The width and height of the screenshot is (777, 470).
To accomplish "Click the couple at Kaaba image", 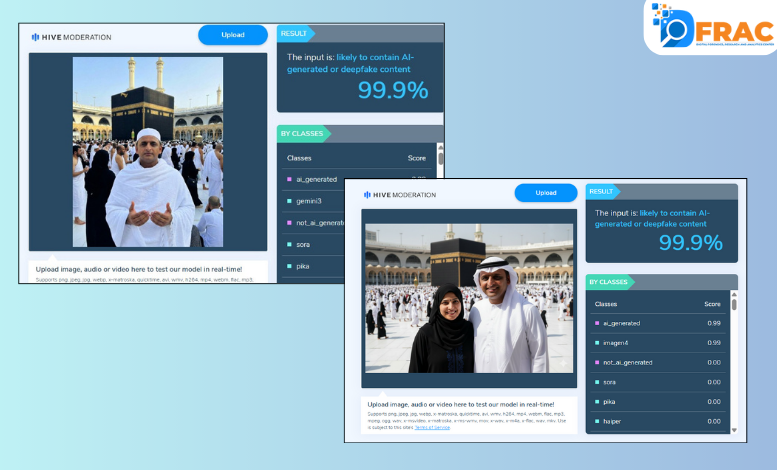I will [469, 297].
